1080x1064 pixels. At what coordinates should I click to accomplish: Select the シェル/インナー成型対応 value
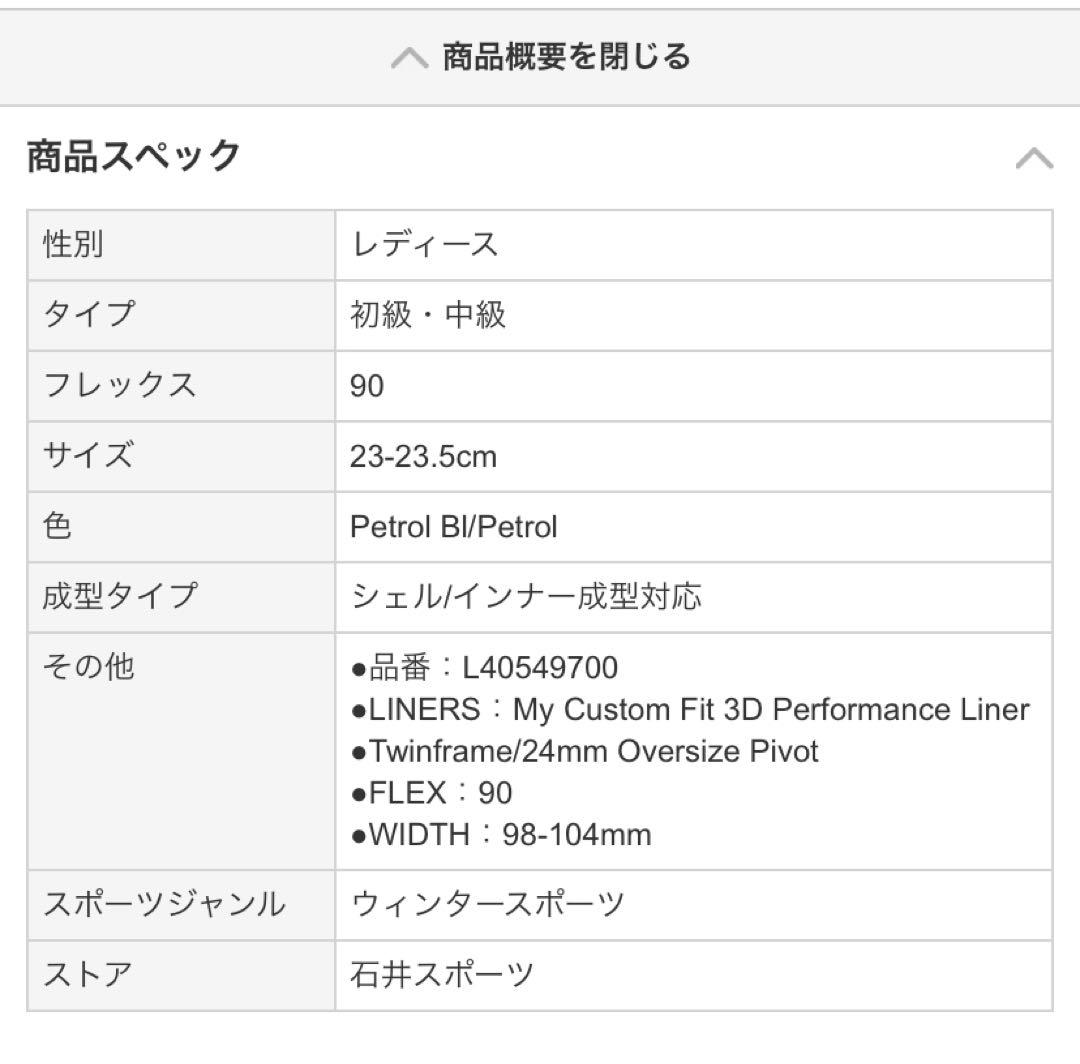pyautogui.click(x=526, y=597)
